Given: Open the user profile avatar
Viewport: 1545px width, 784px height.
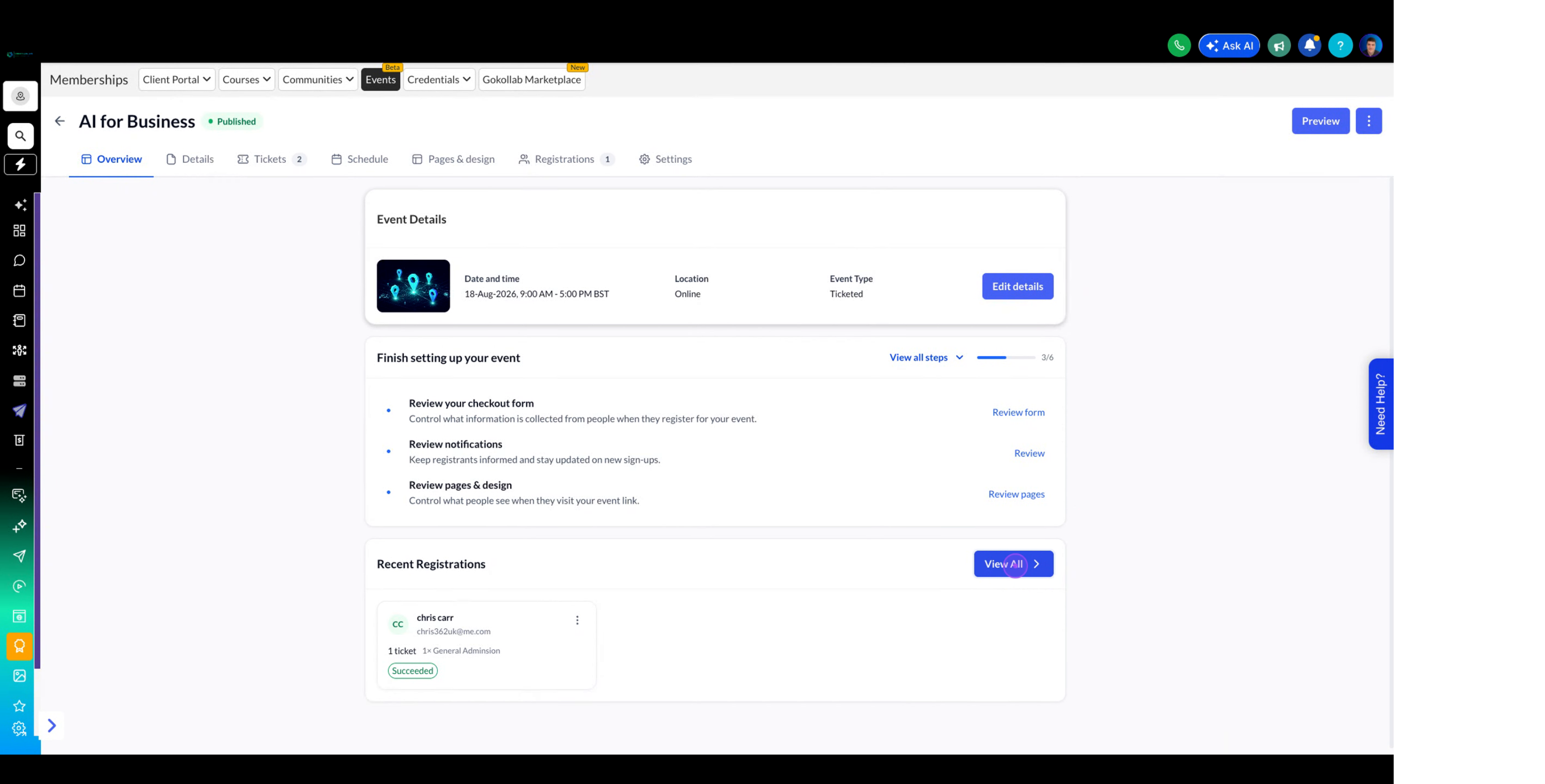Looking at the screenshot, I should pos(1371,46).
